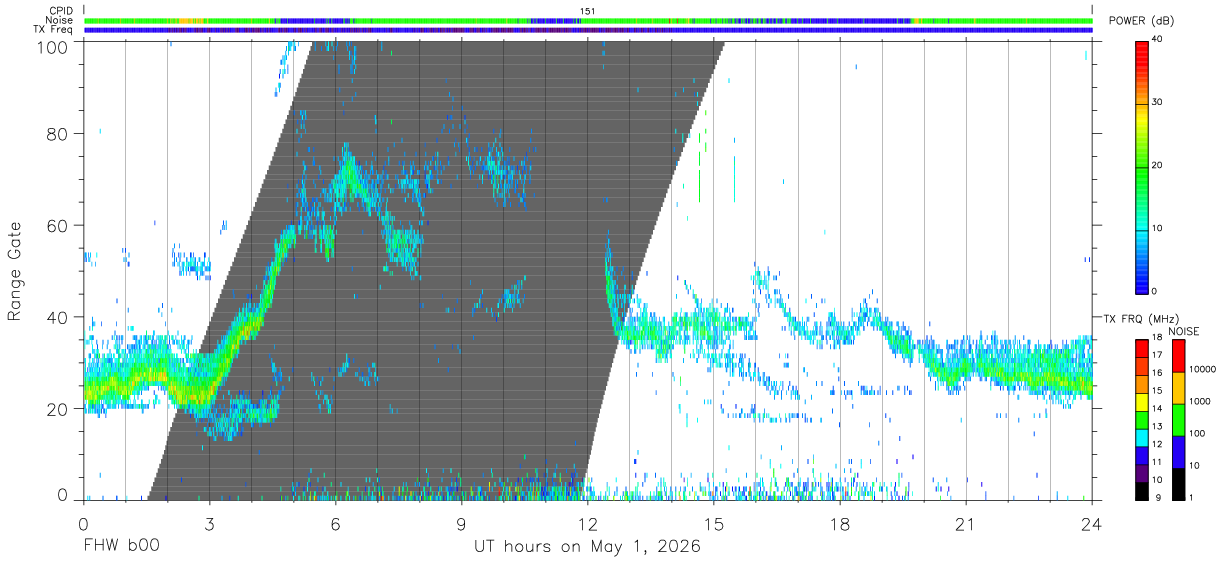Click hour tick label 3

(x=209, y=524)
